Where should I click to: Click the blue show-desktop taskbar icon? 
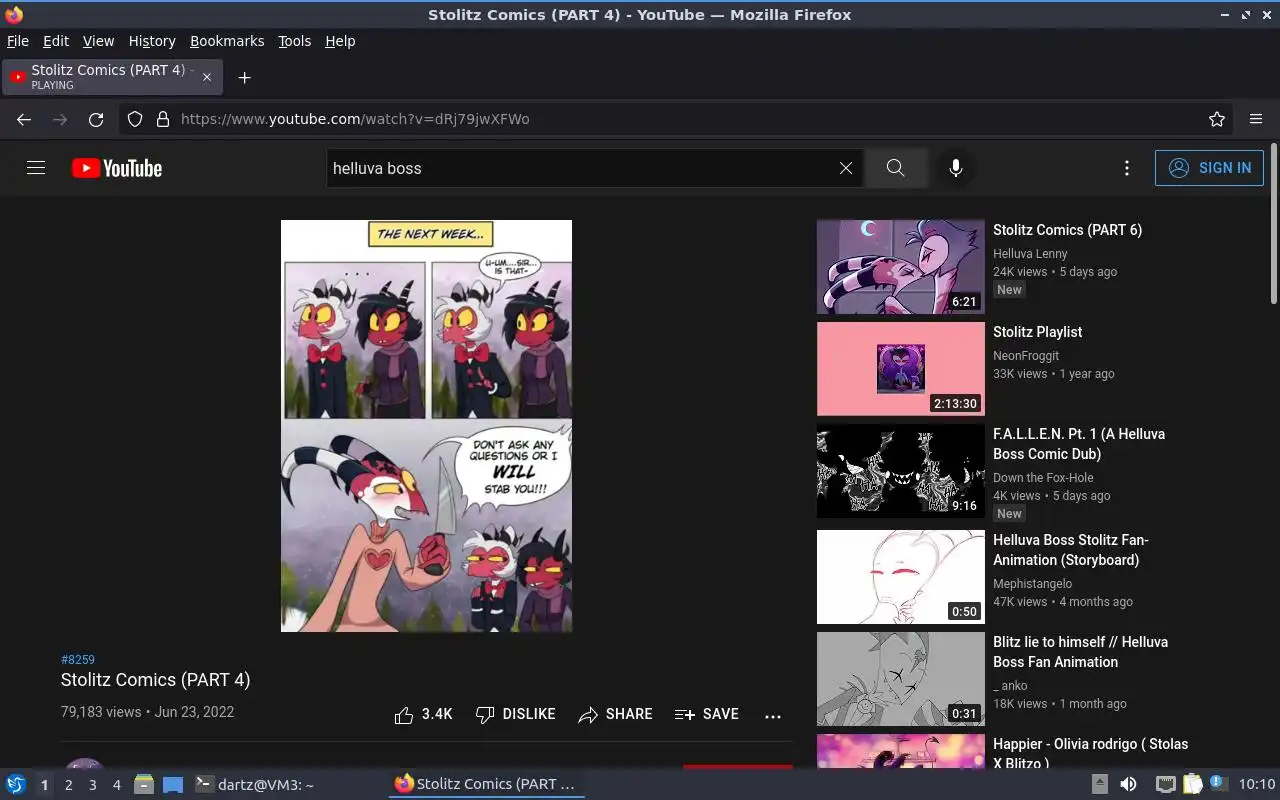[173, 785]
